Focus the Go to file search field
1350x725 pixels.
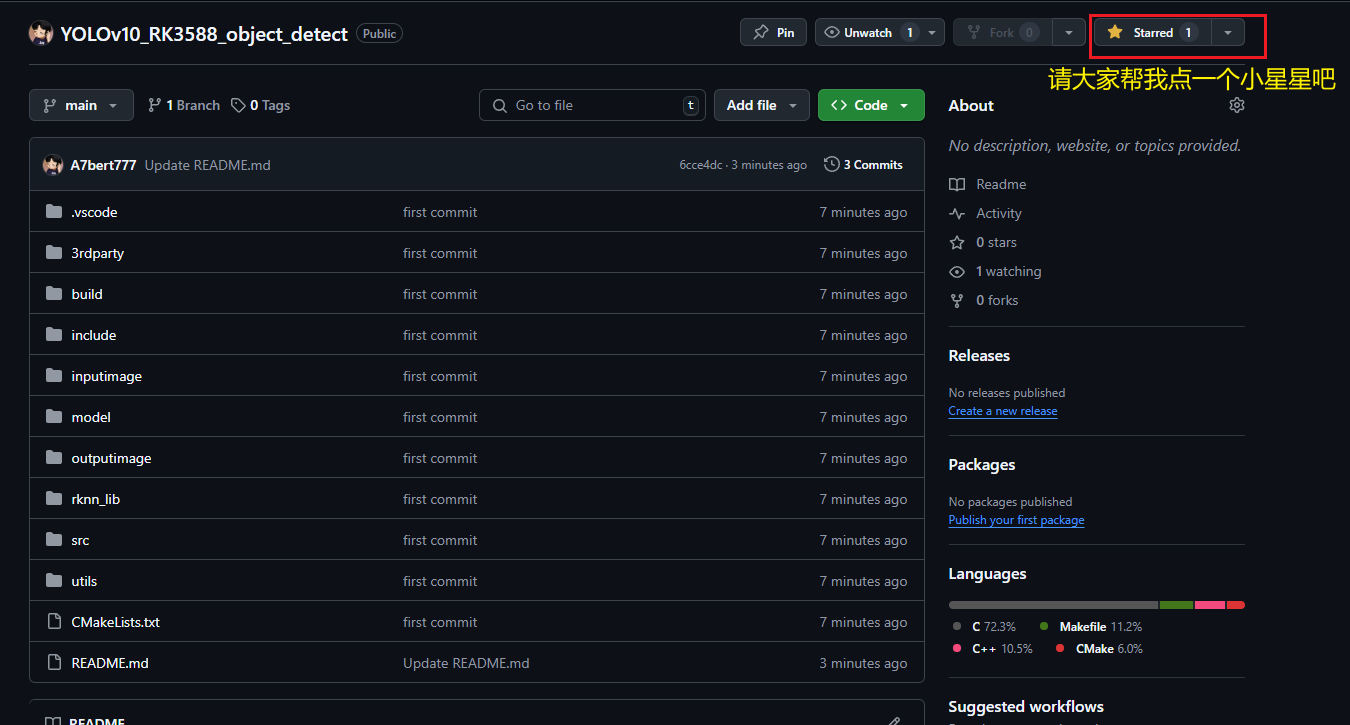point(592,105)
